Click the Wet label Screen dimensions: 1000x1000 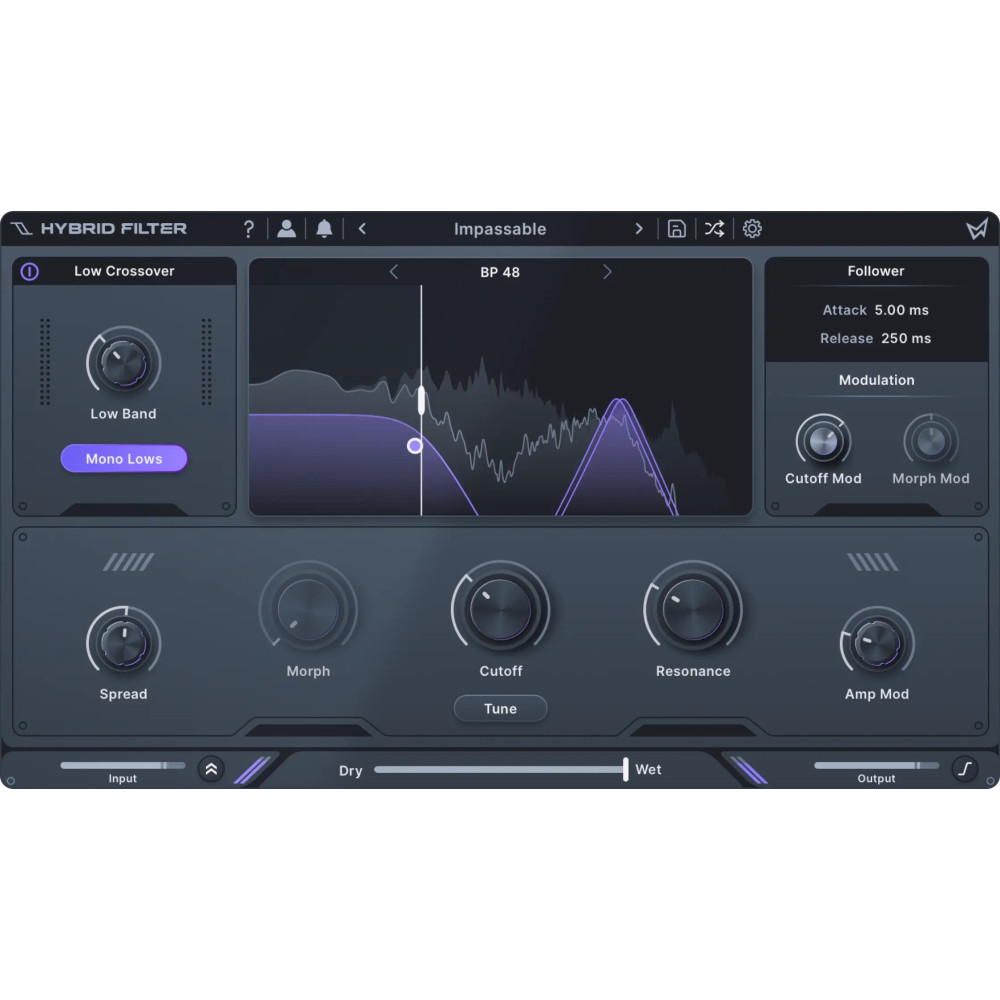tap(648, 770)
